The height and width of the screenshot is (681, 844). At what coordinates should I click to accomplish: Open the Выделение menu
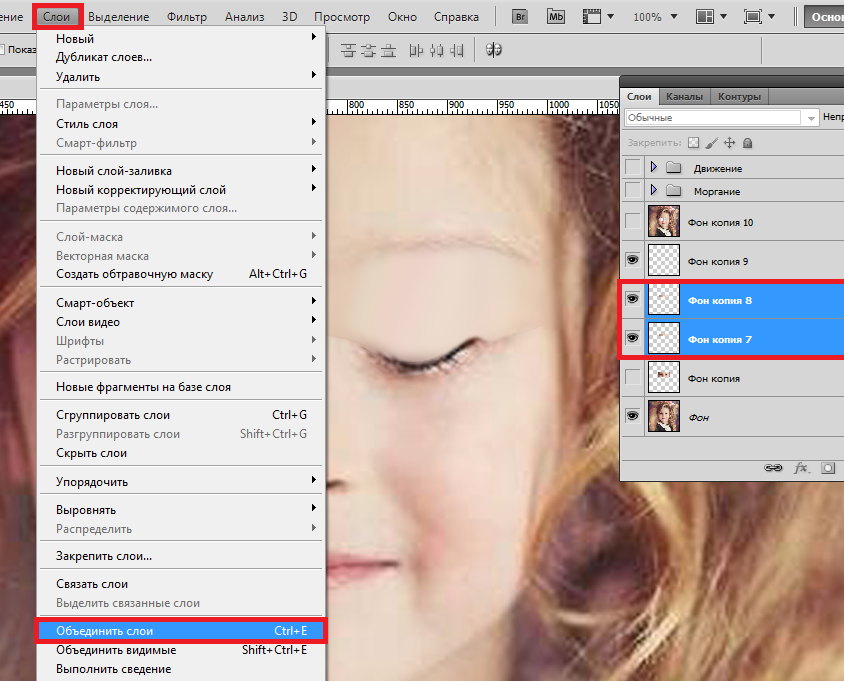click(118, 17)
